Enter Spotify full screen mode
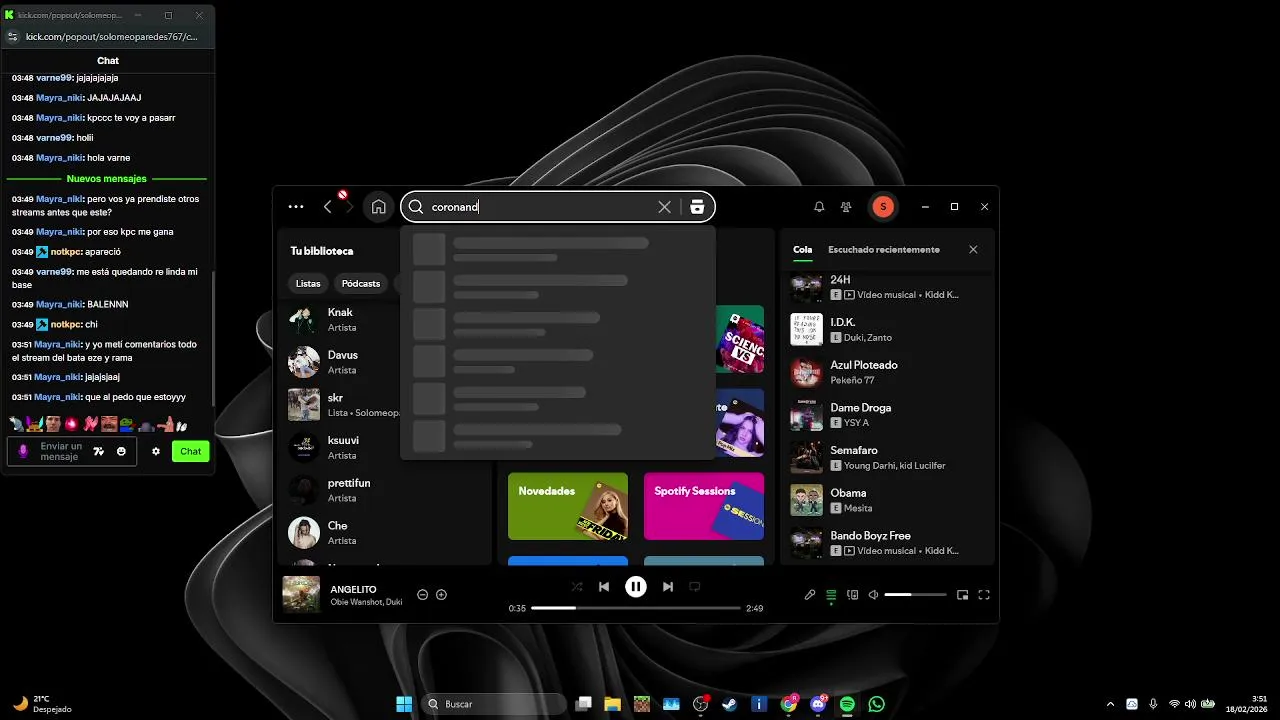 984,595
